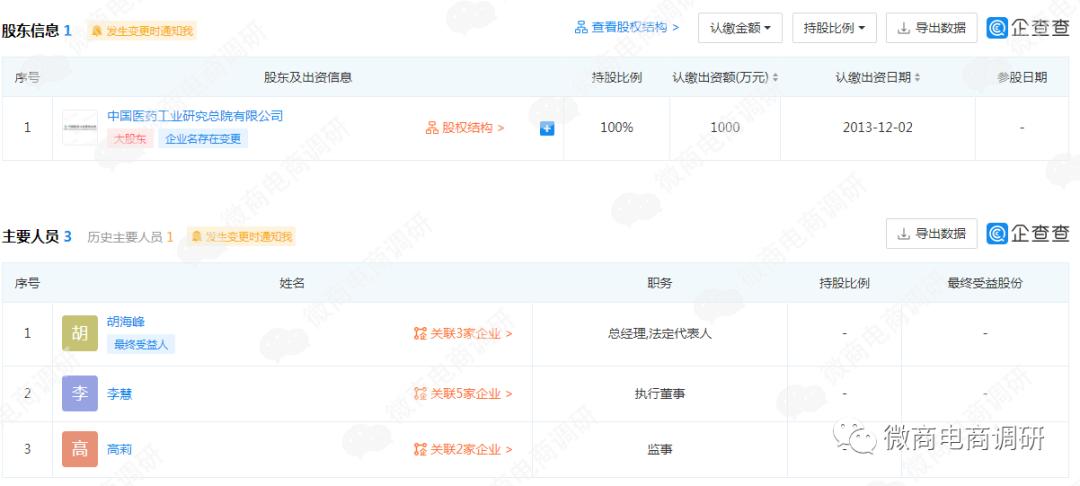Open 认缴金额 dropdown

tap(740, 28)
